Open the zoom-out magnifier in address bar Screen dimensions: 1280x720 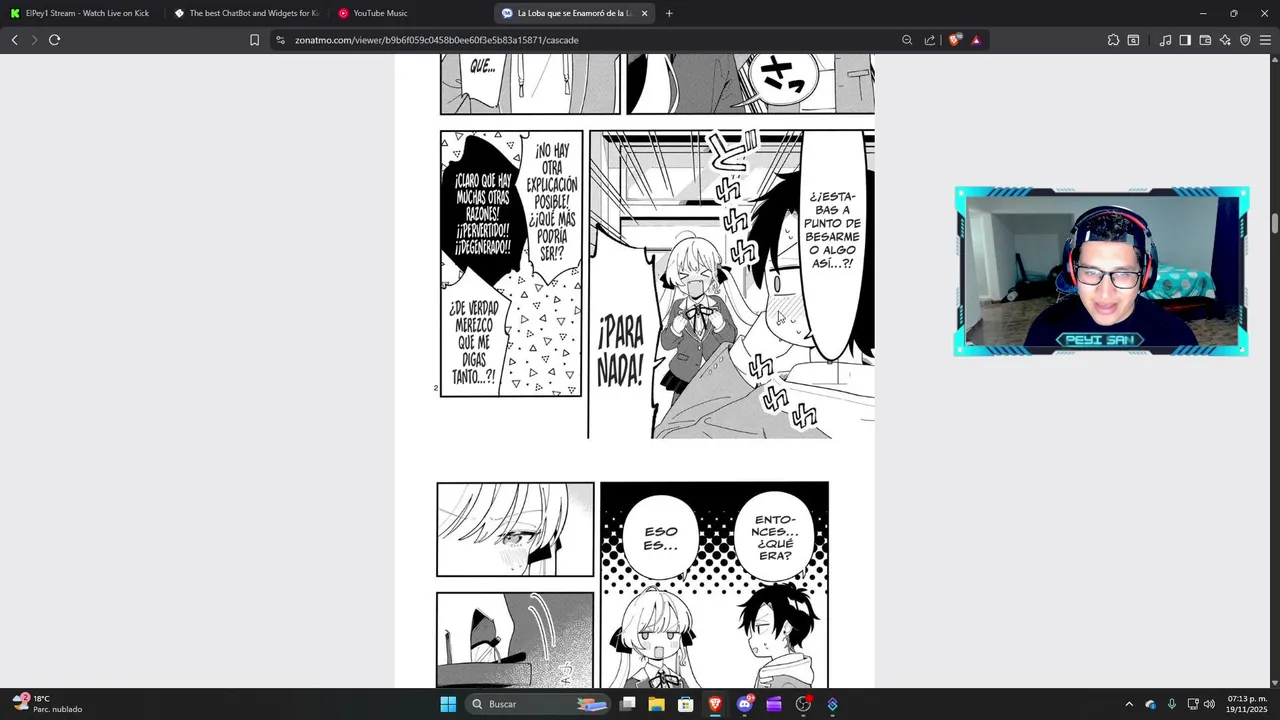tap(907, 40)
